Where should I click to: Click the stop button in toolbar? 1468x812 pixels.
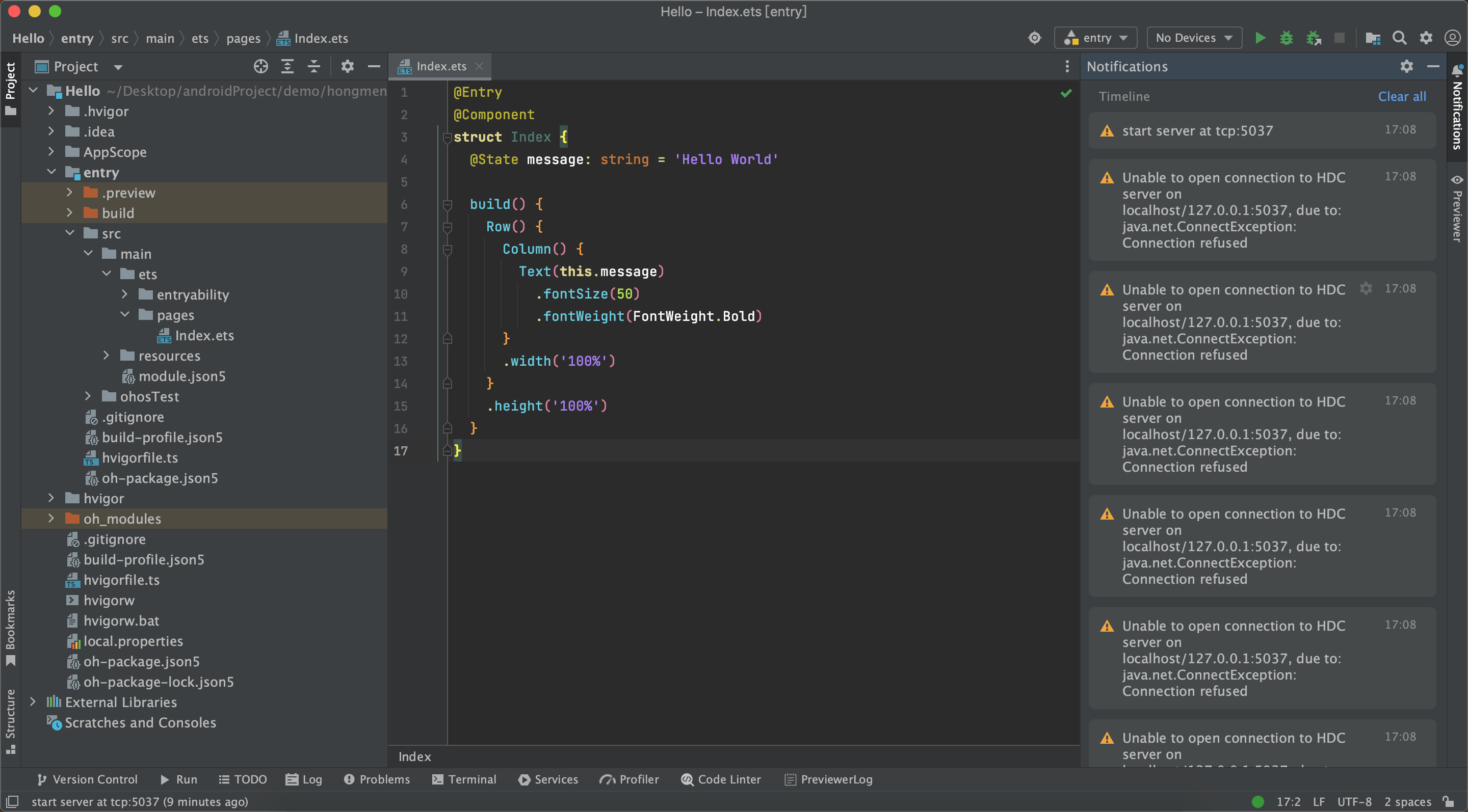[1340, 38]
